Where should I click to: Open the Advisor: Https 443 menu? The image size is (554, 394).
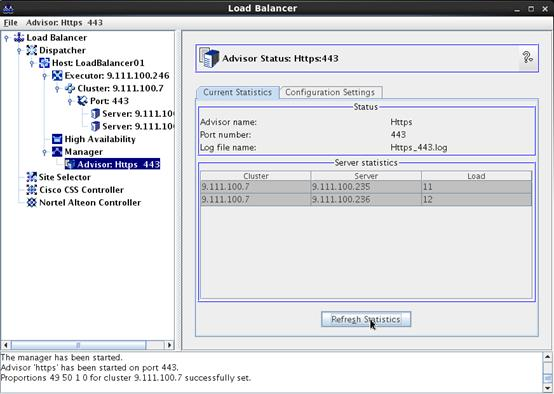64,23
